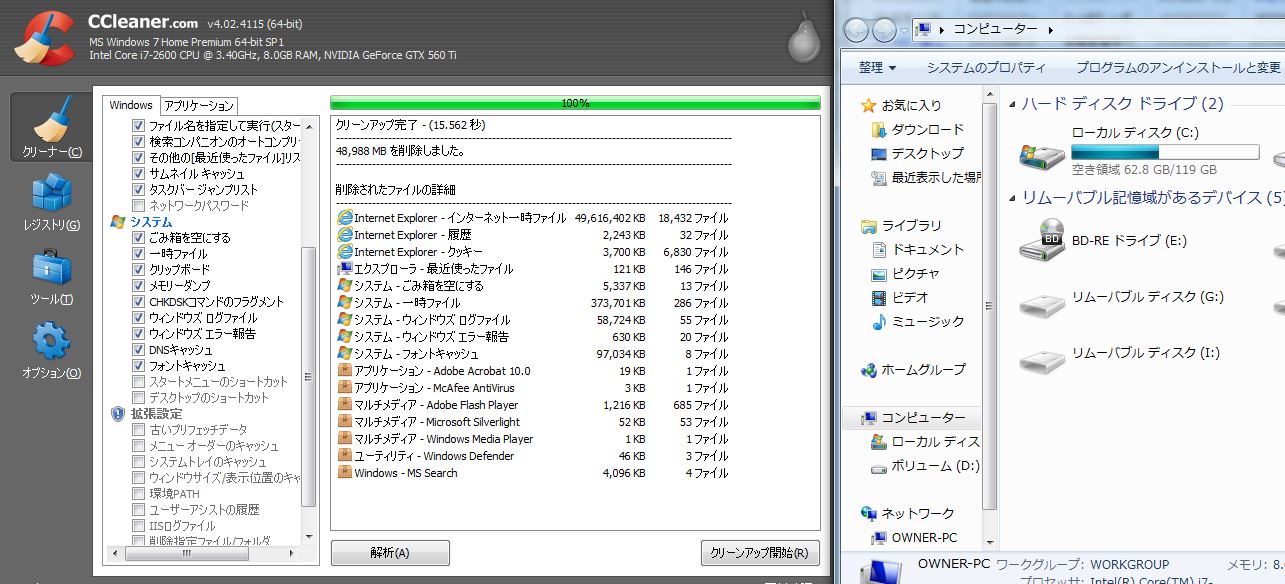Toggle ごみ箱を空にする checkbox
This screenshot has height=584, width=1285.
point(139,237)
